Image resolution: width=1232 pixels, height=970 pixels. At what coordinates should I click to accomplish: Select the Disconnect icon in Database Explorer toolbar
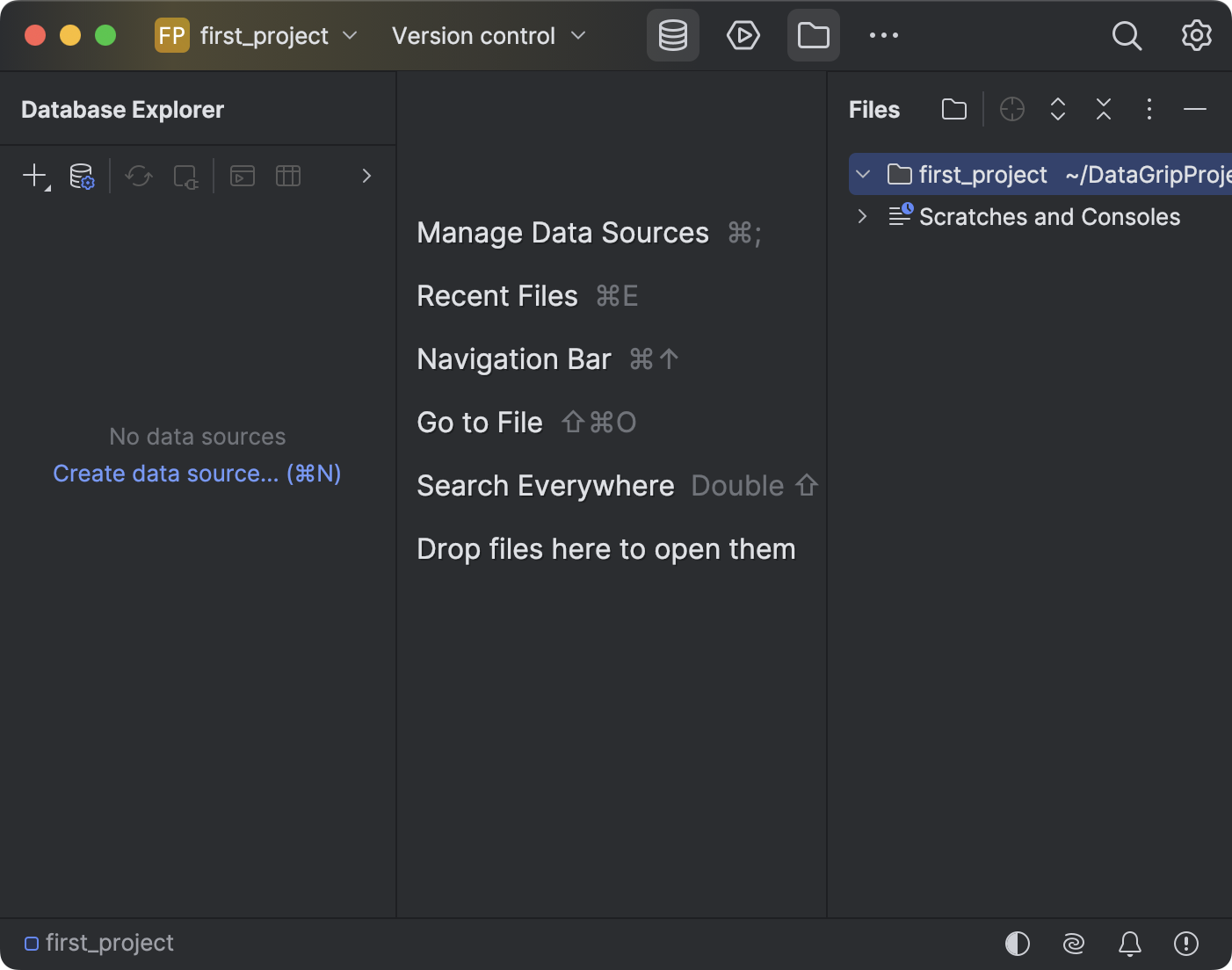185,177
